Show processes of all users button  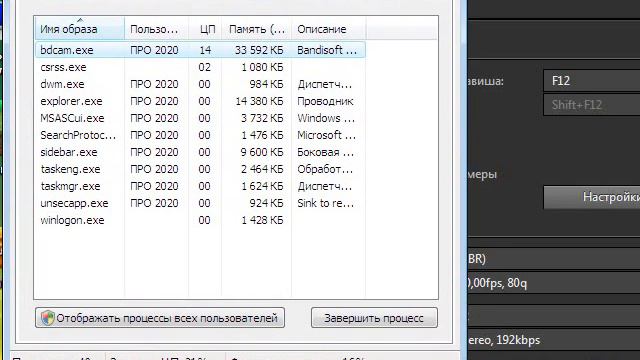click(160, 318)
